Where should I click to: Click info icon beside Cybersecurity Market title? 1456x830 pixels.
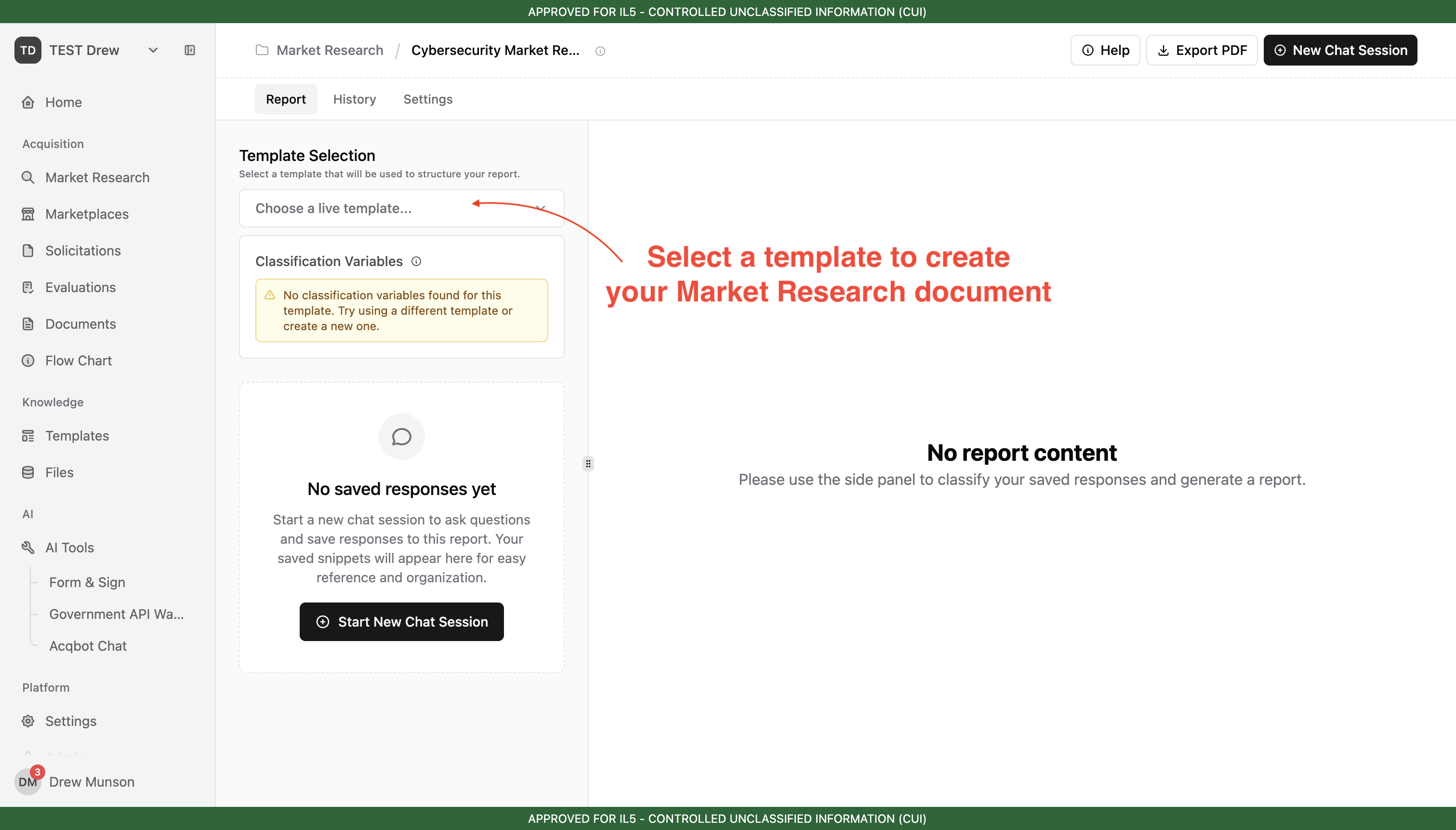[600, 51]
